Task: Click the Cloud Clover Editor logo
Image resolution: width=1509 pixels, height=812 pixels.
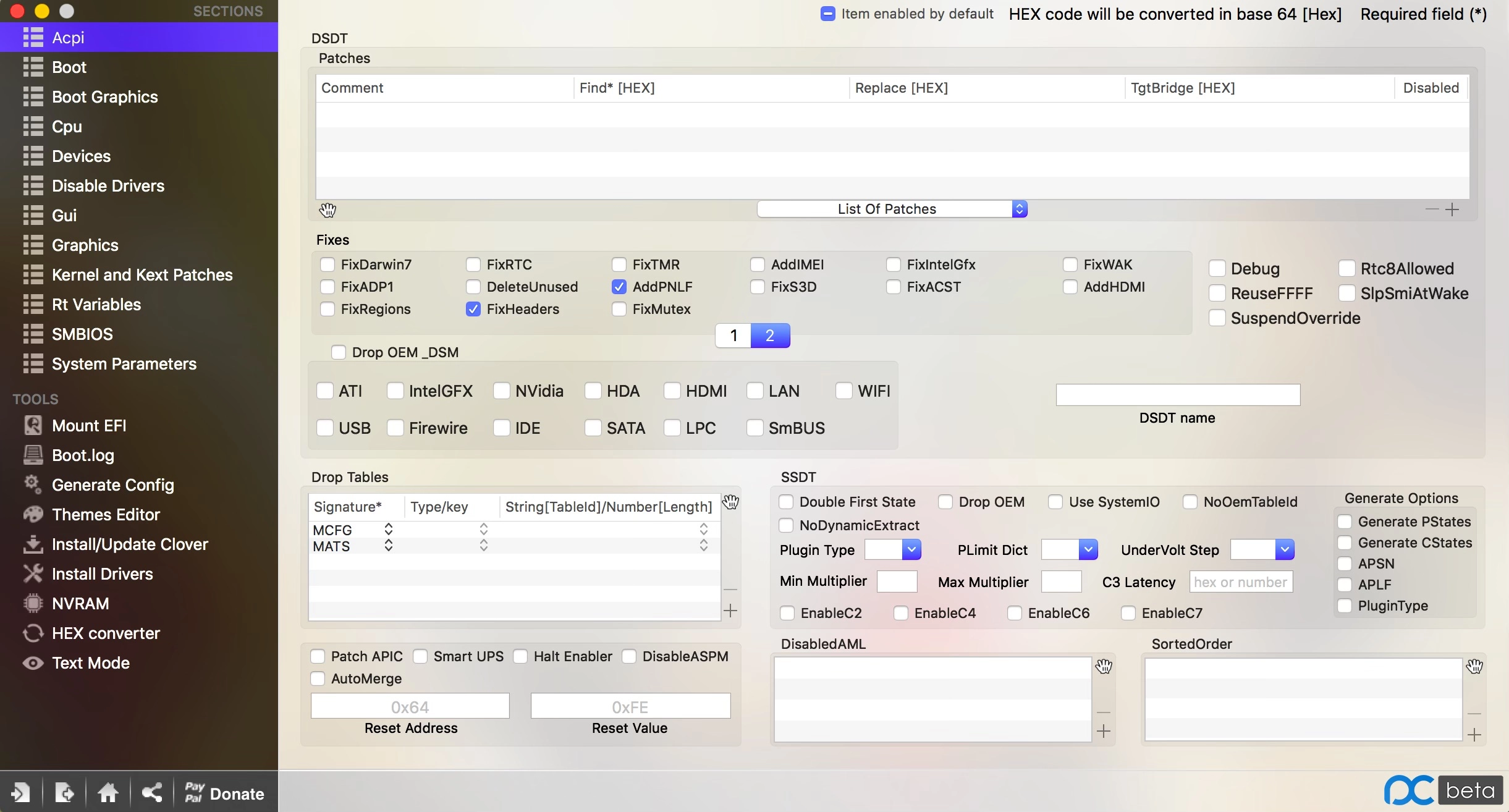Action: click(x=1409, y=790)
